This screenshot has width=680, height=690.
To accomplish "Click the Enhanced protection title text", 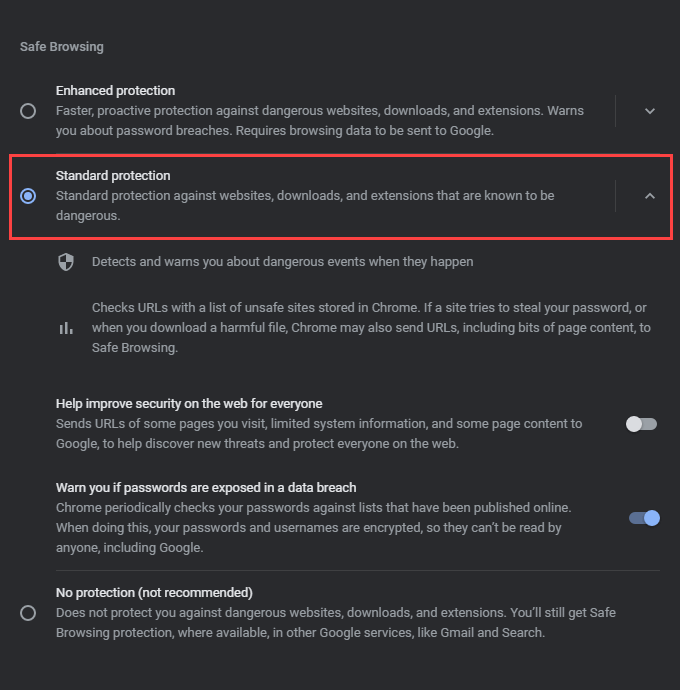I will pyautogui.click(x=115, y=91).
